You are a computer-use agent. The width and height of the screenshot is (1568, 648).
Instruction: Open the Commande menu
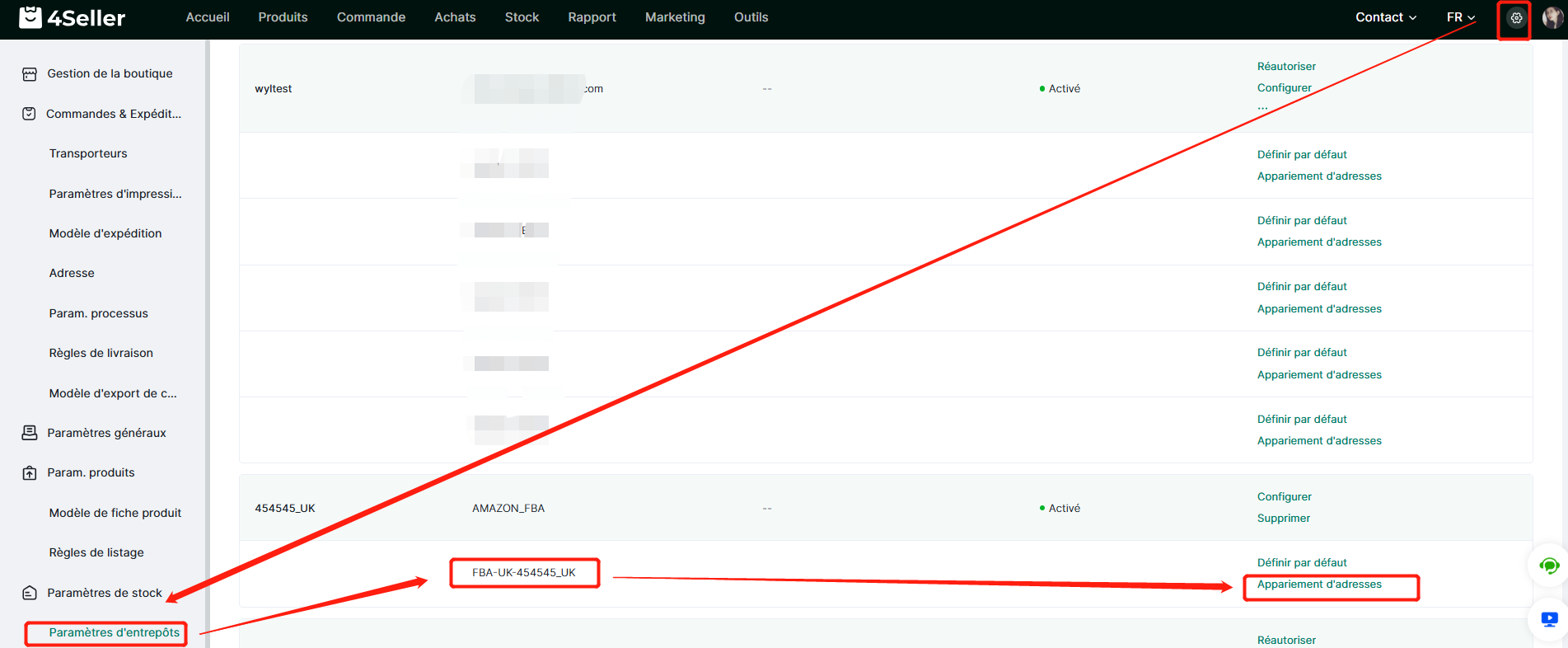371,17
